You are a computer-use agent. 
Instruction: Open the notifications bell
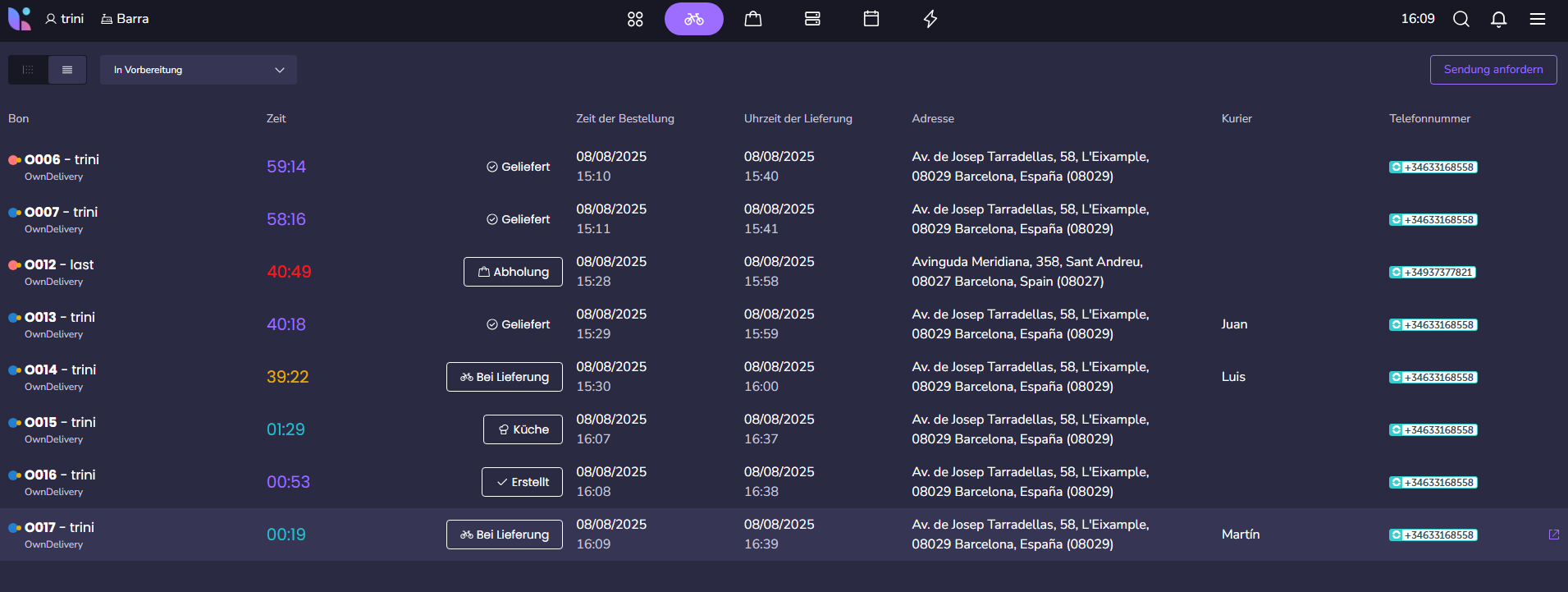tap(1499, 19)
